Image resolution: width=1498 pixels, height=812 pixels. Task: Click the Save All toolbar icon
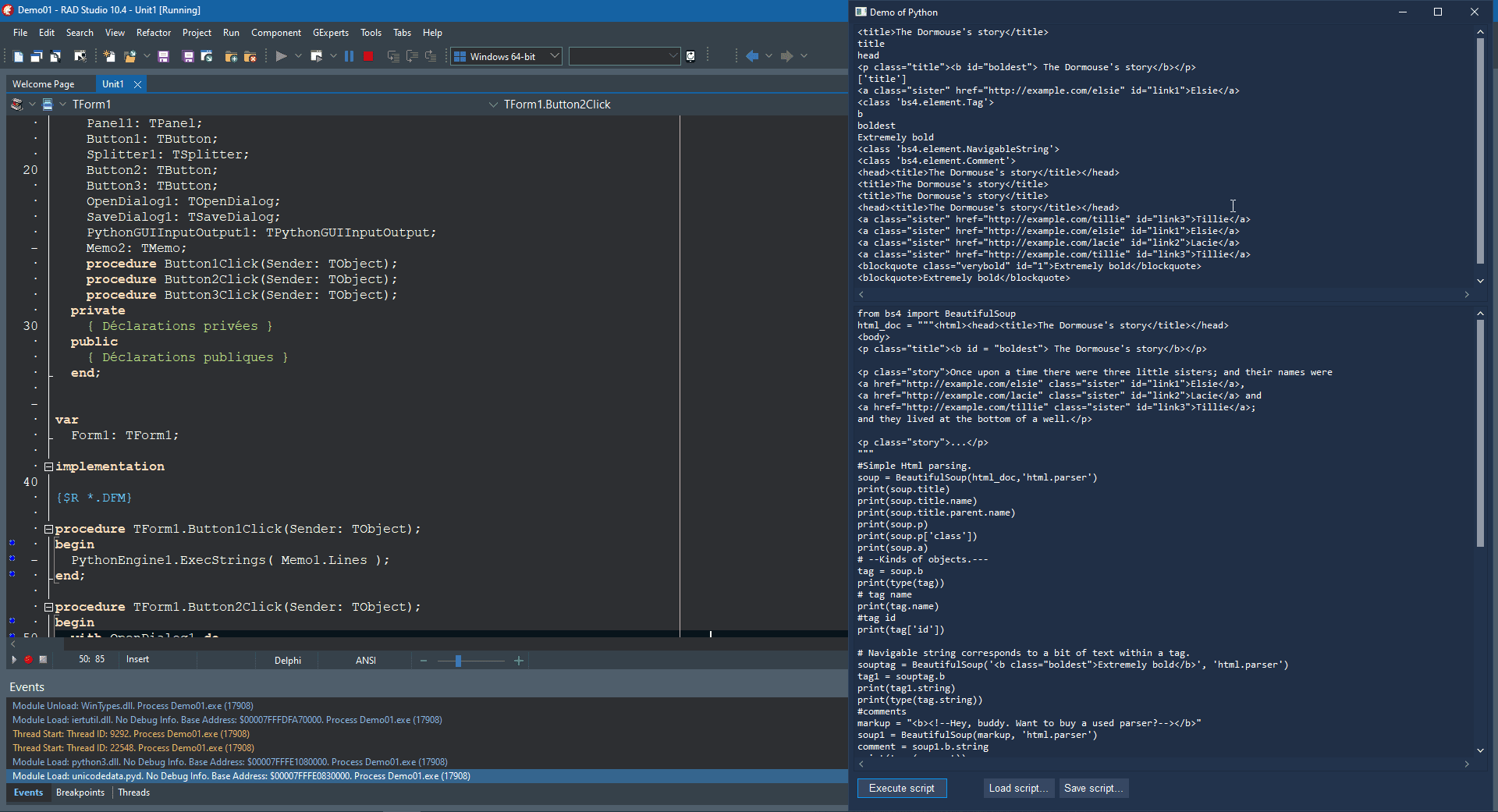click(x=188, y=56)
